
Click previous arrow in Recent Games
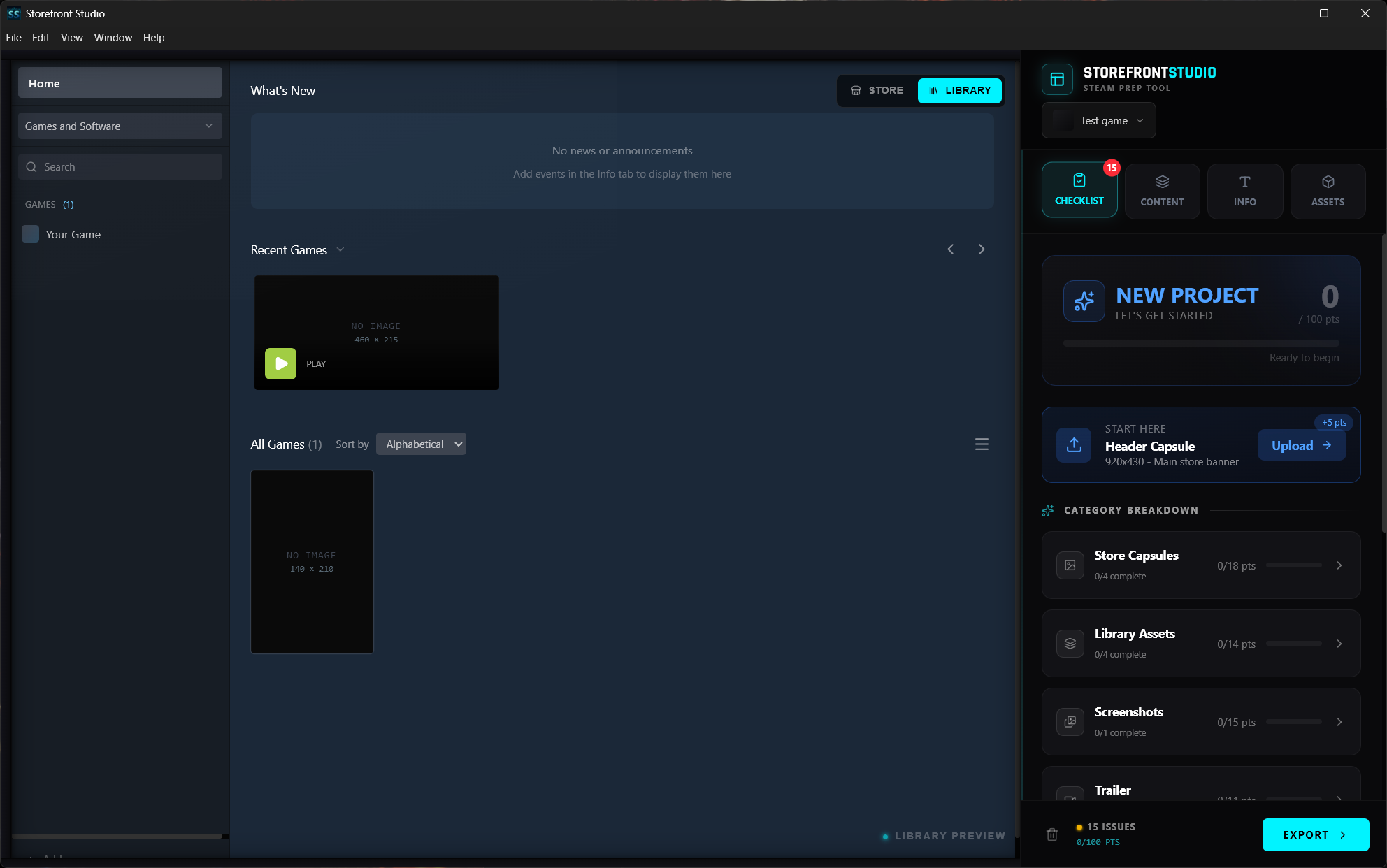click(951, 249)
